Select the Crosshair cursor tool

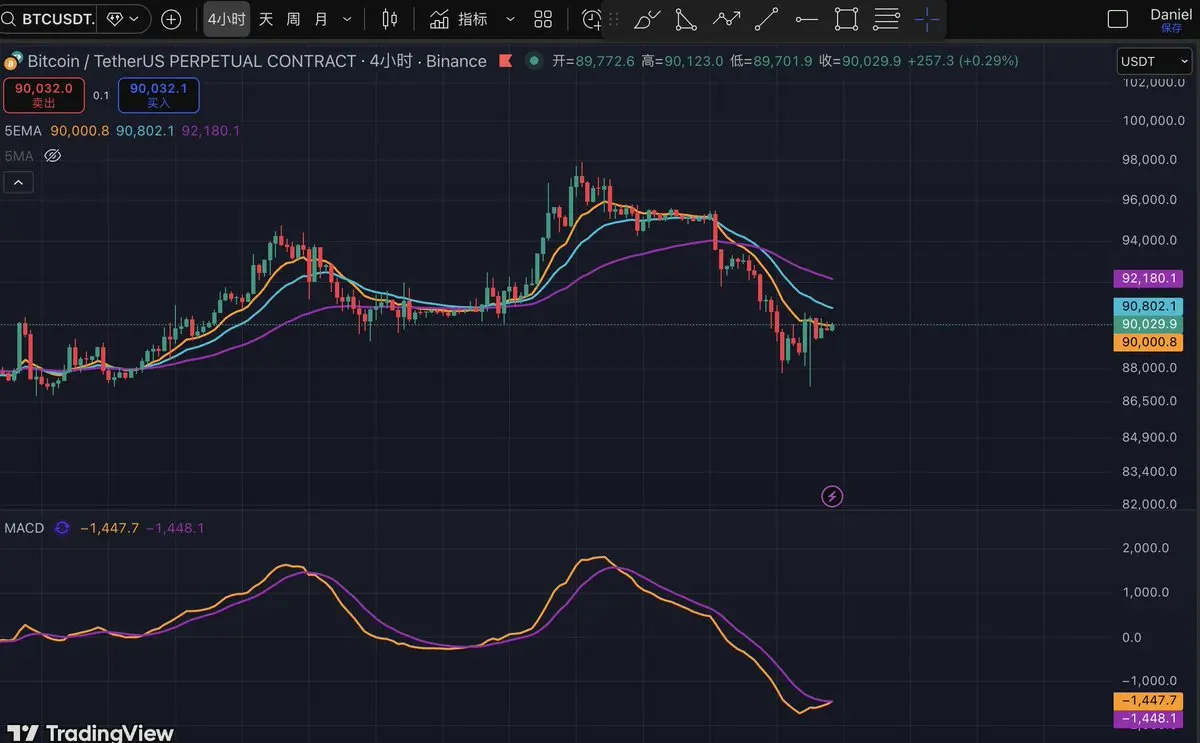[x=926, y=18]
